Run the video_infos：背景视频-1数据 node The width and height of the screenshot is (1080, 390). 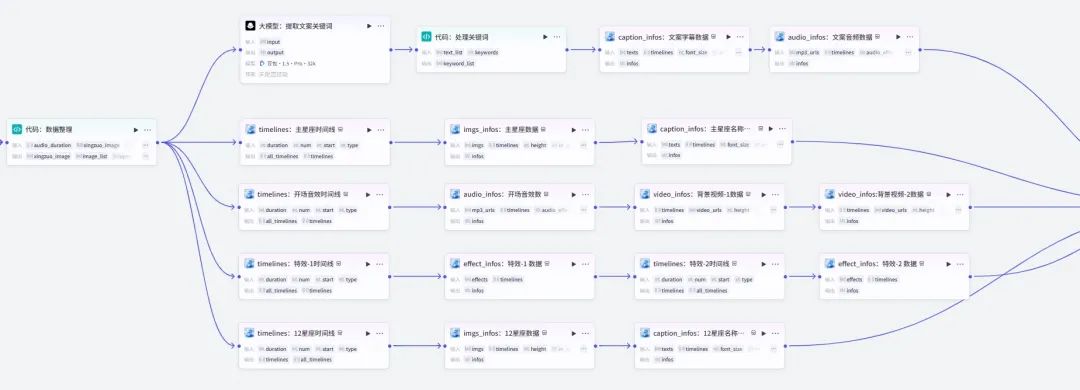click(763, 194)
